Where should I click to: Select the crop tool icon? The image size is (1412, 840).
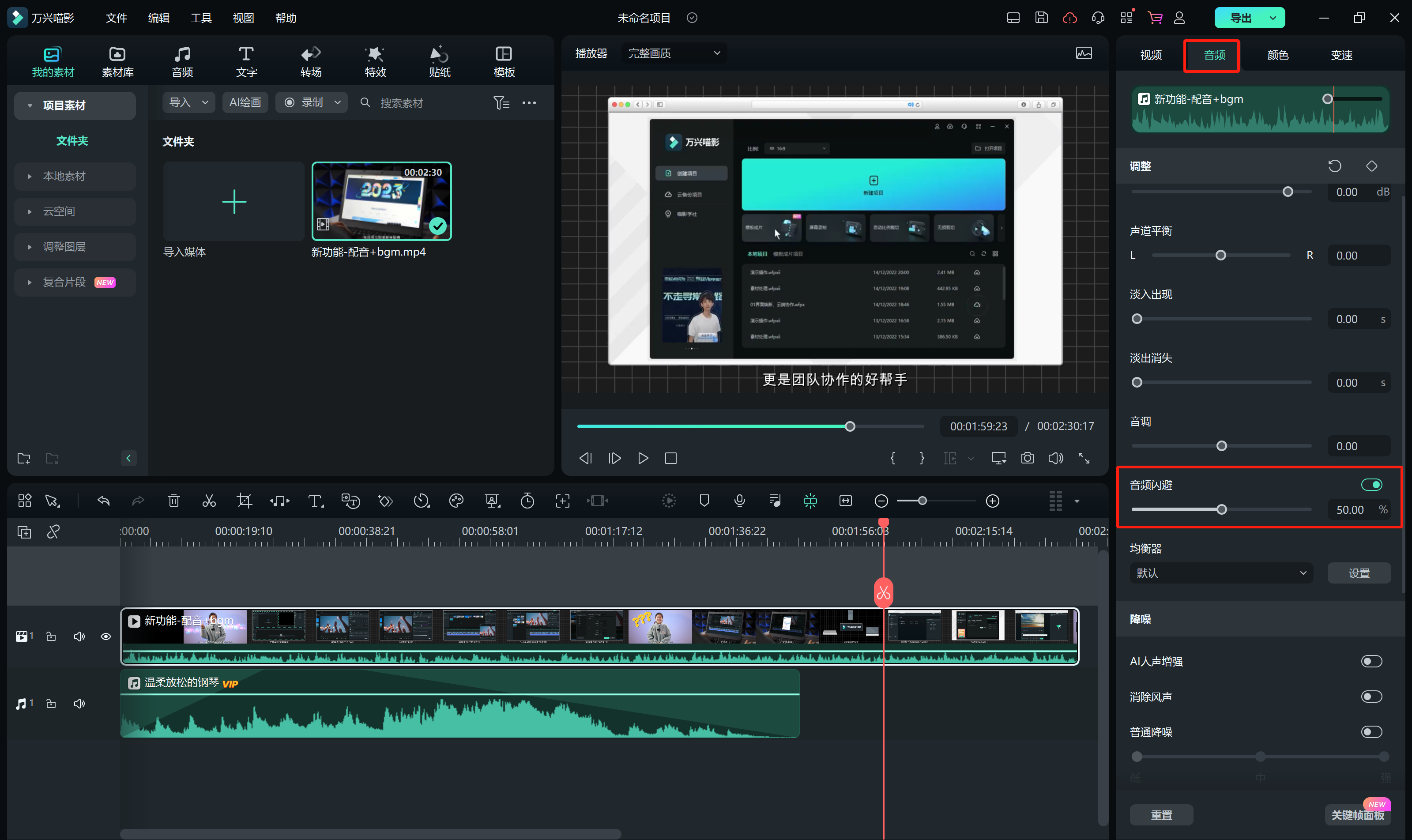244,501
